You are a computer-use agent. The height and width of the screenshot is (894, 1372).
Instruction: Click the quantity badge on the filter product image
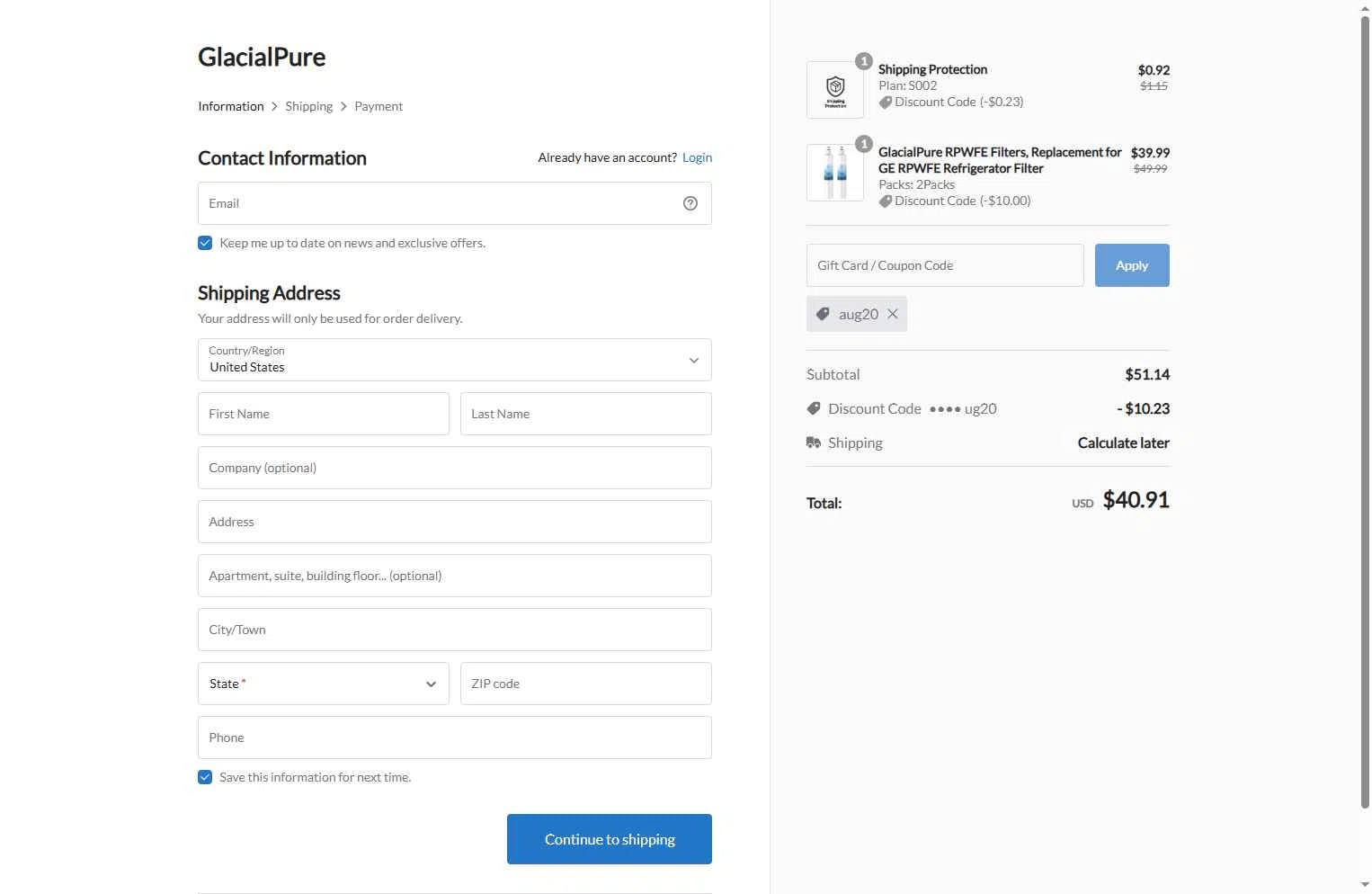[864, 144]
